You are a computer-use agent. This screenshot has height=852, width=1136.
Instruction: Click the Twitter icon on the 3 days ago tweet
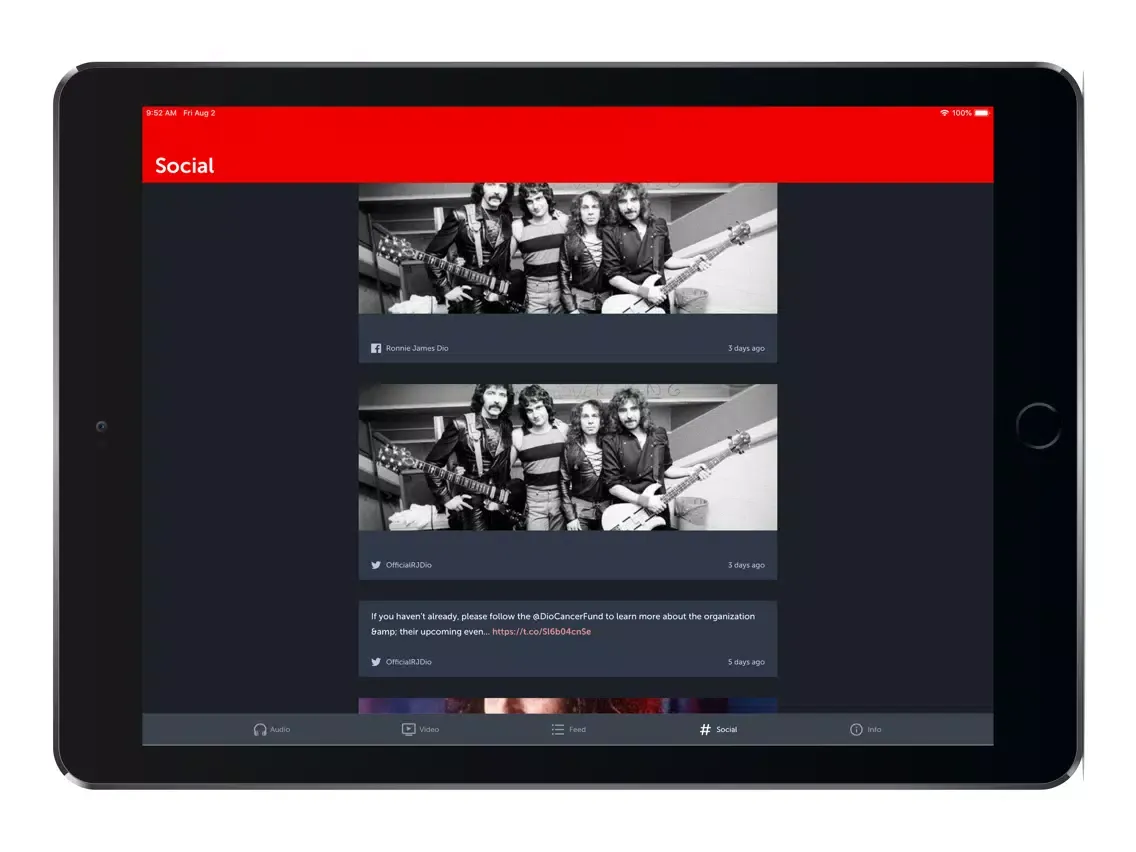coord(376,565)
